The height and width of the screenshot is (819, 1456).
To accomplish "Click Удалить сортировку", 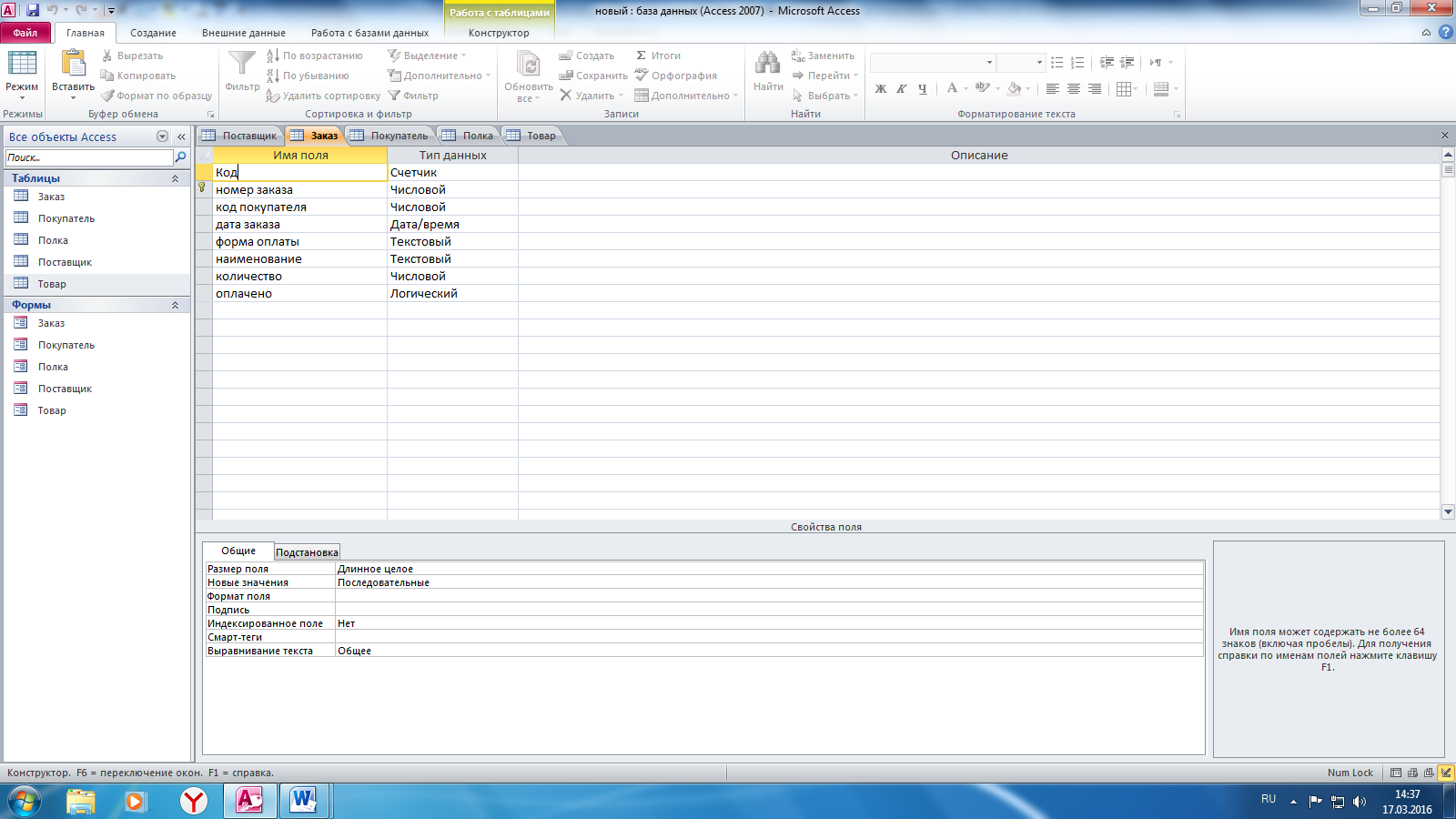I will (323, 96).
